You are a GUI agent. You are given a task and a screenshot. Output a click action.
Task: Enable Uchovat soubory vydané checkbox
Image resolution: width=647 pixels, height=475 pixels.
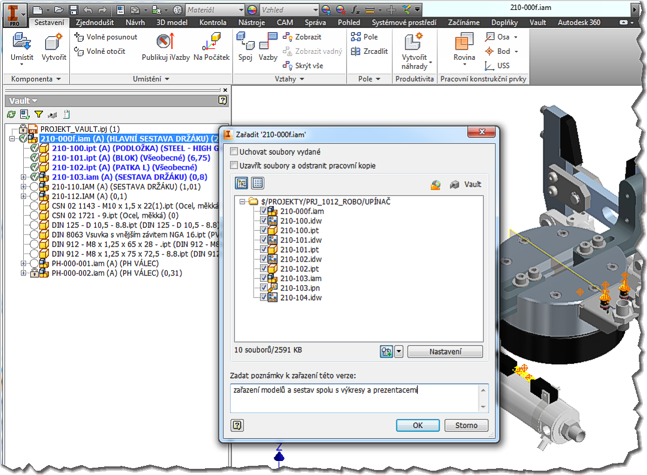[x=234, y=151]
